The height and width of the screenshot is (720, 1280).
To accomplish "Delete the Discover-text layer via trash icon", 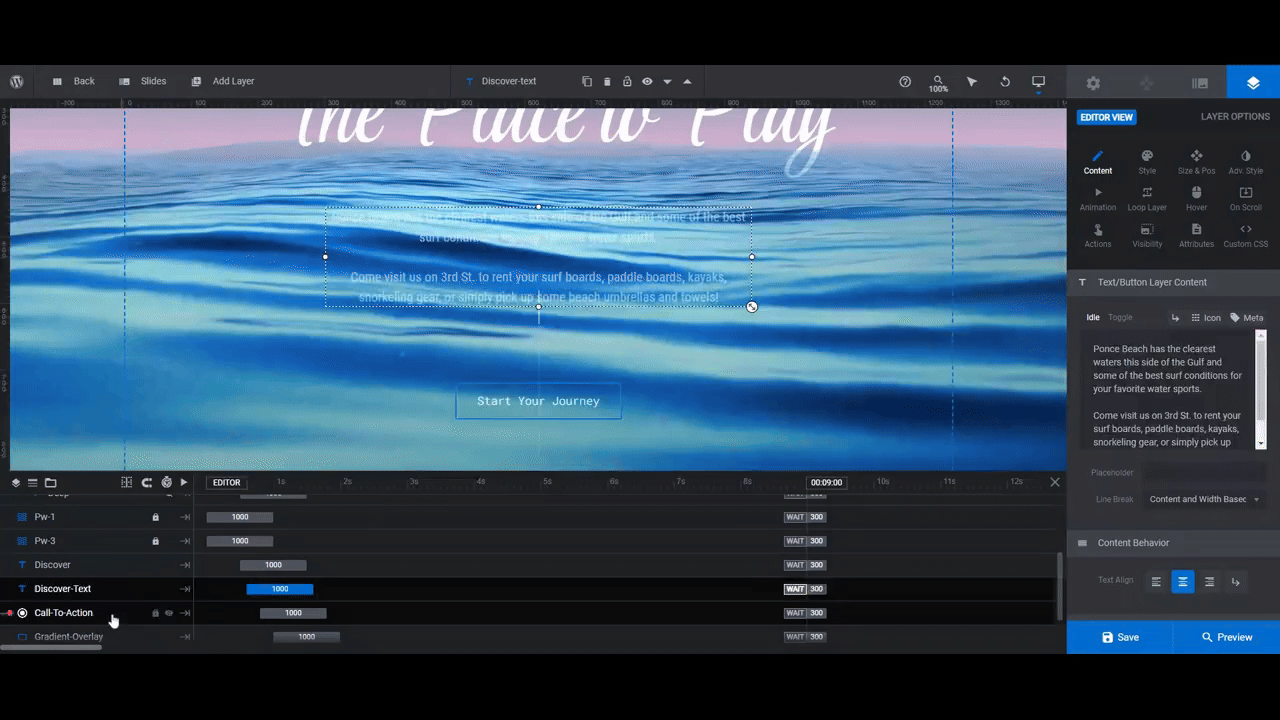I will coord(607,82).
